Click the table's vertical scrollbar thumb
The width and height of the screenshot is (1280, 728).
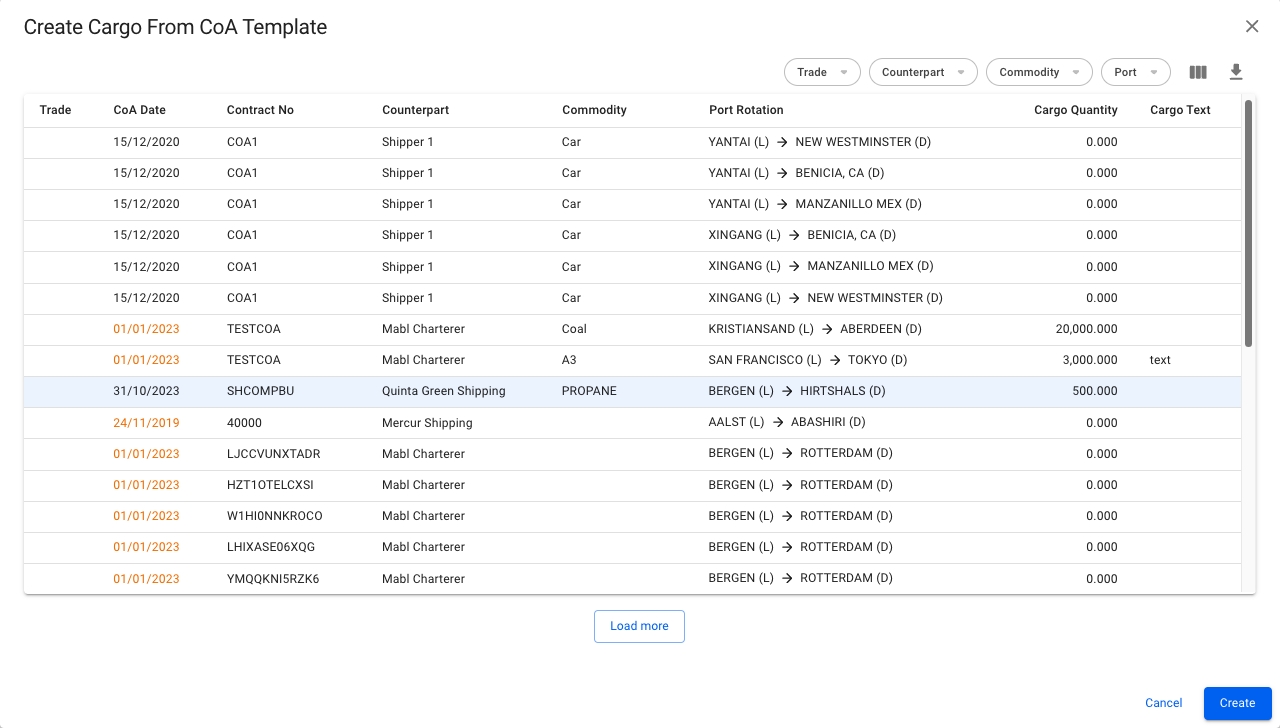coord(1248,222)
